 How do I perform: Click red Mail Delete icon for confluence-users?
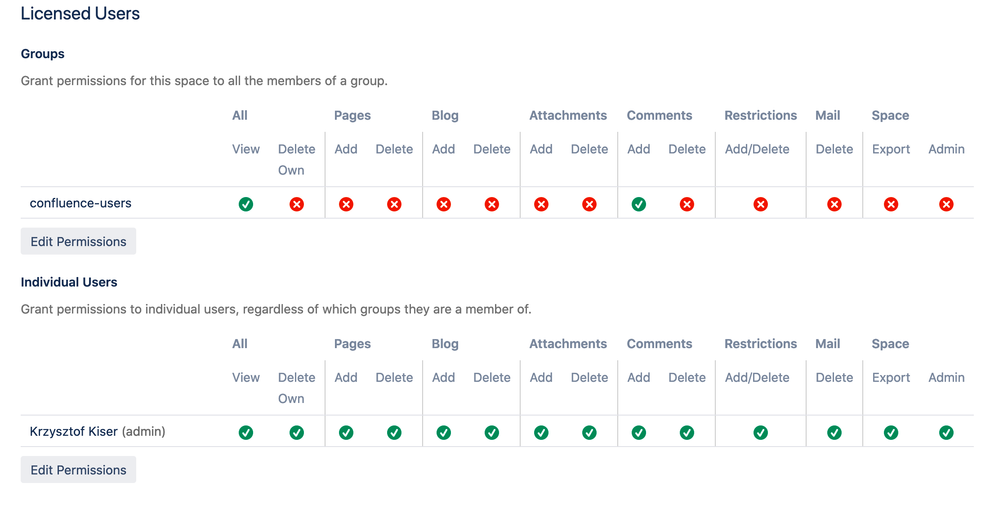click(x=834, y=204)
